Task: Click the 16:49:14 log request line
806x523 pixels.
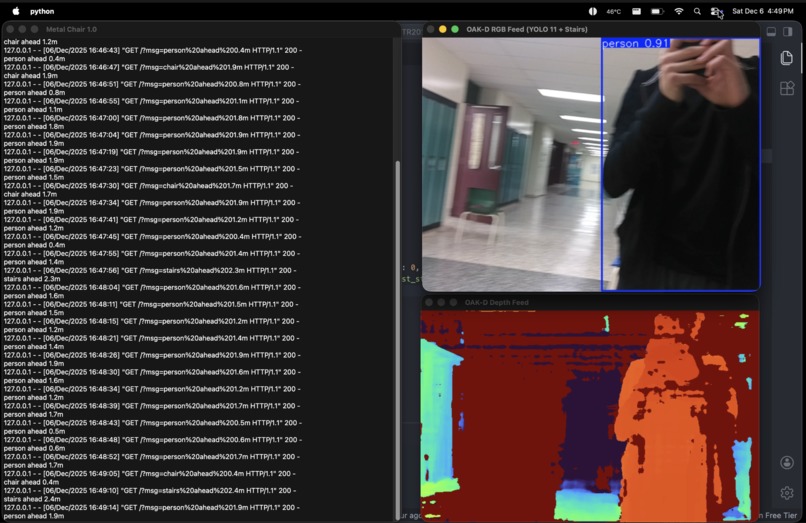Action: pyautogui.click(x=152, y=508)
